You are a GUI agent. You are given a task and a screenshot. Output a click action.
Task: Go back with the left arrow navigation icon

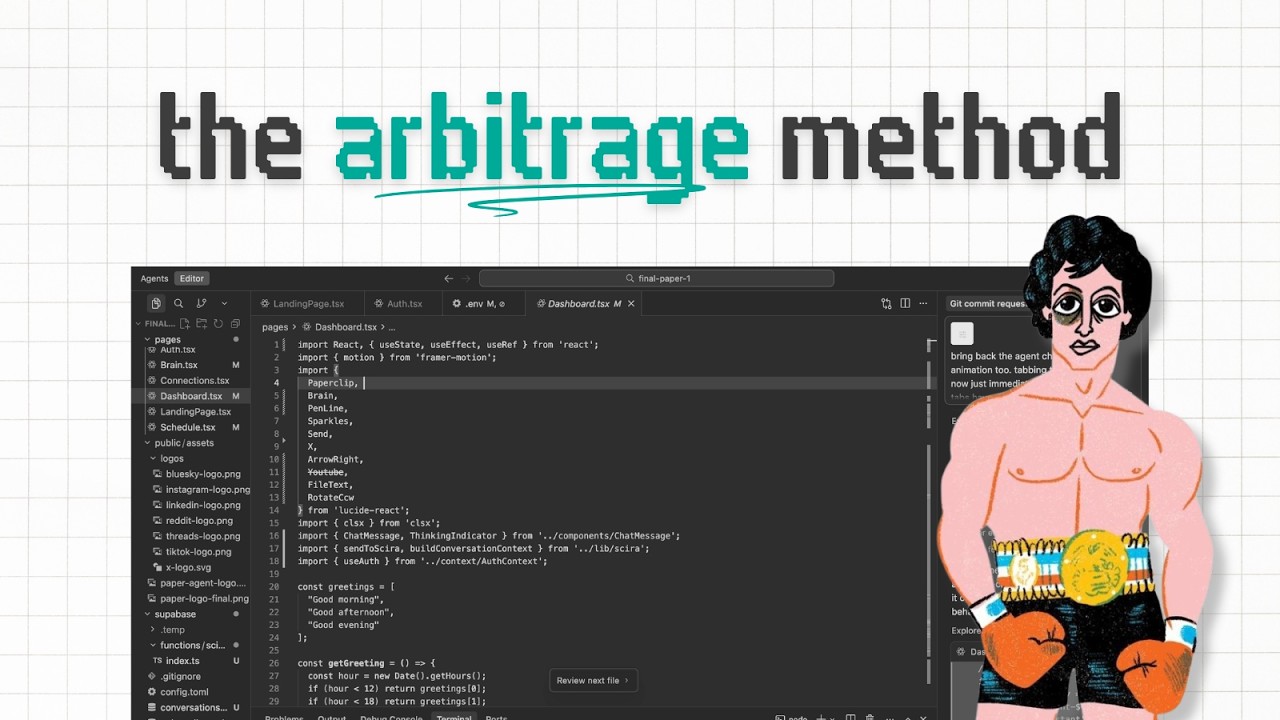tap(448, 279)
